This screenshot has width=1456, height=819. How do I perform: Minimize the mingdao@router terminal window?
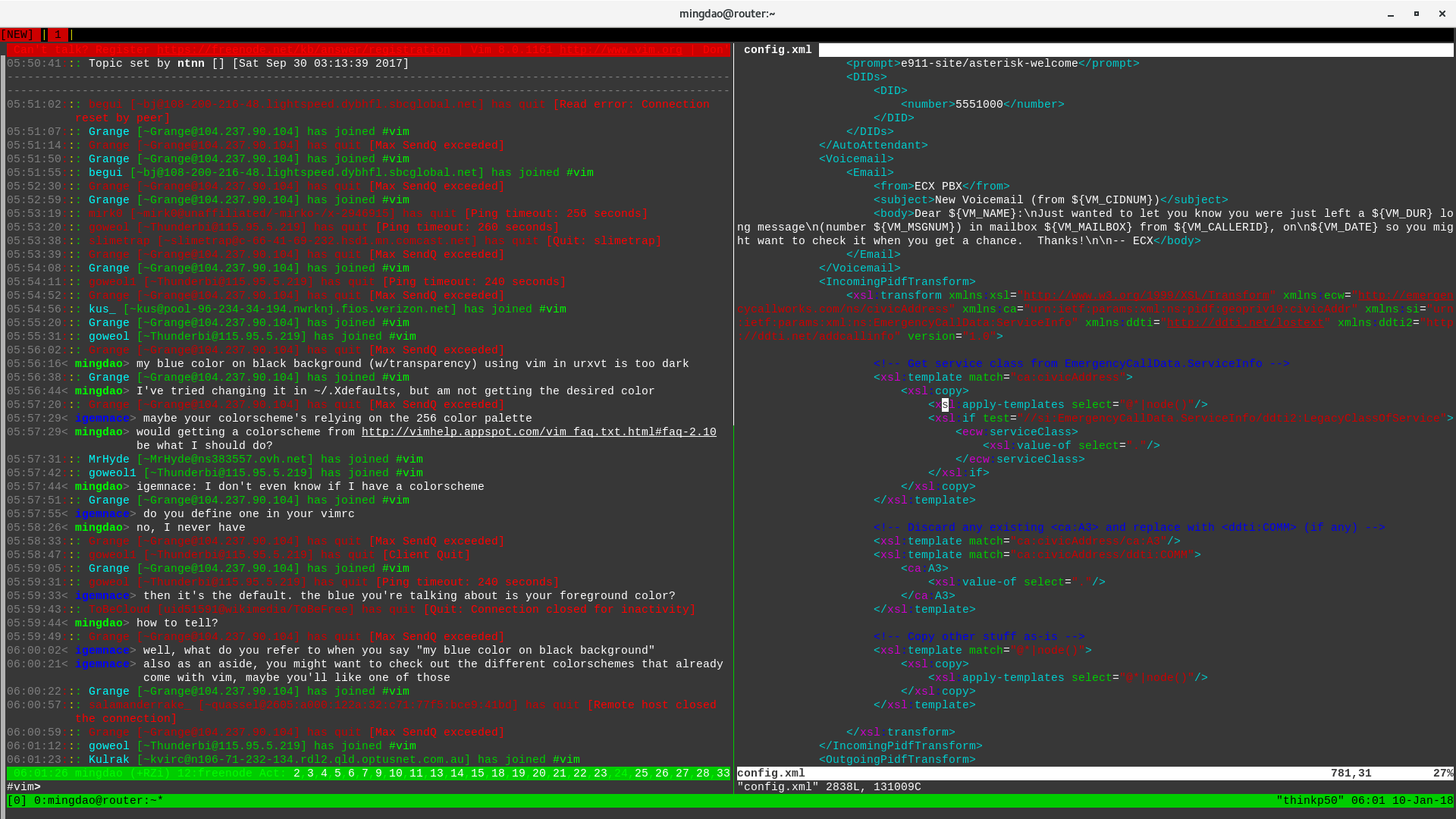(1391, 14)
